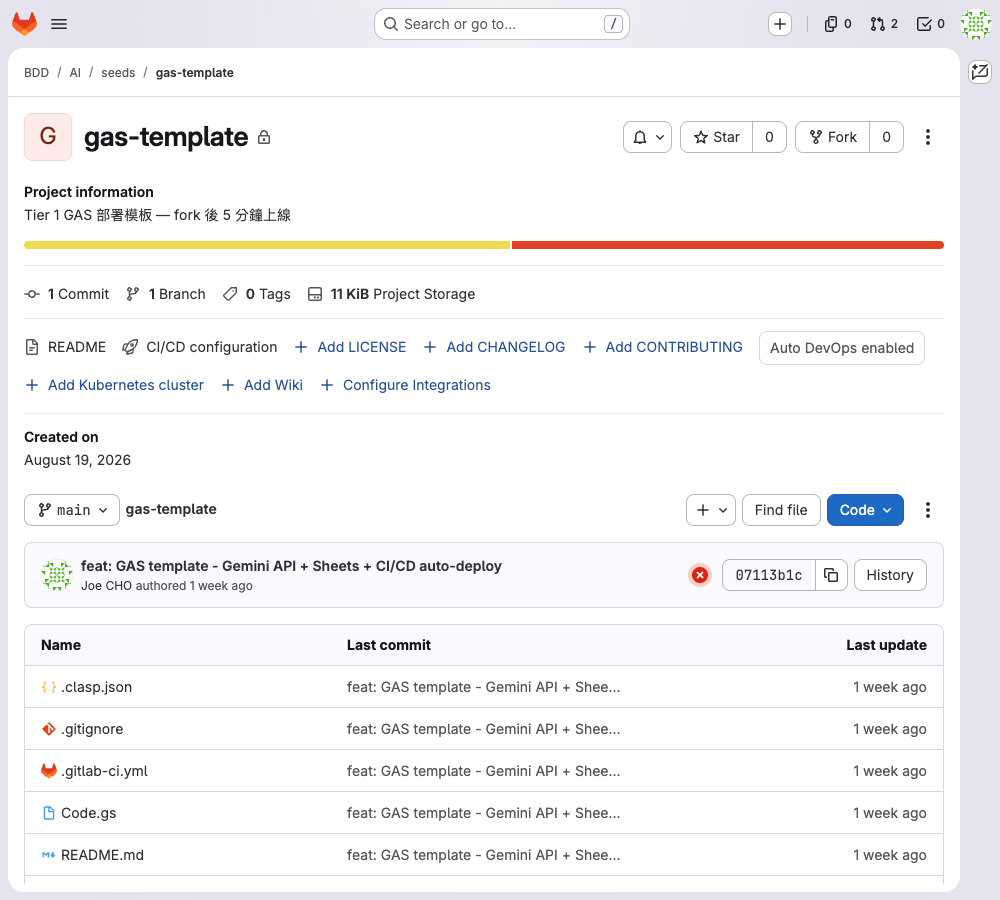
Task: Open the GitLab home logo
Action: click(24, 24)
